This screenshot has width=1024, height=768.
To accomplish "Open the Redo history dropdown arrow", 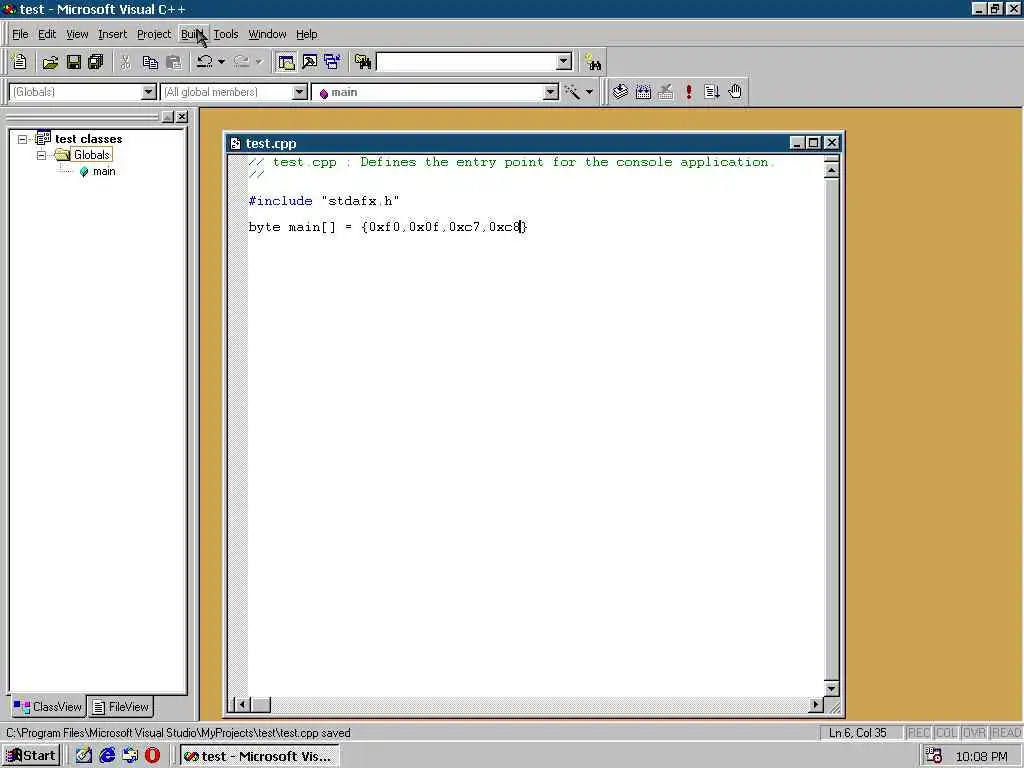I will [x=259, y=62].
